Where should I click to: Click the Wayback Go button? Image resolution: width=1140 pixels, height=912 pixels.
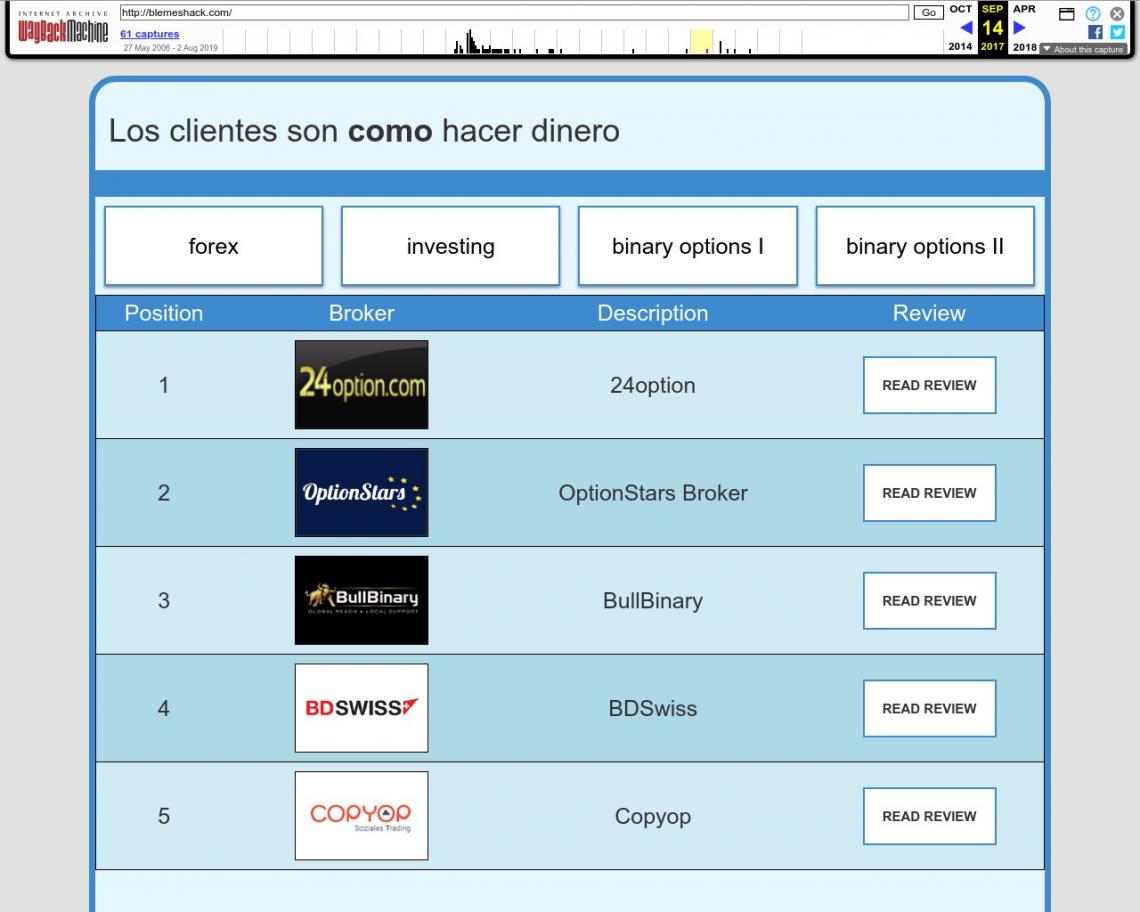click(x=928, y=12)
